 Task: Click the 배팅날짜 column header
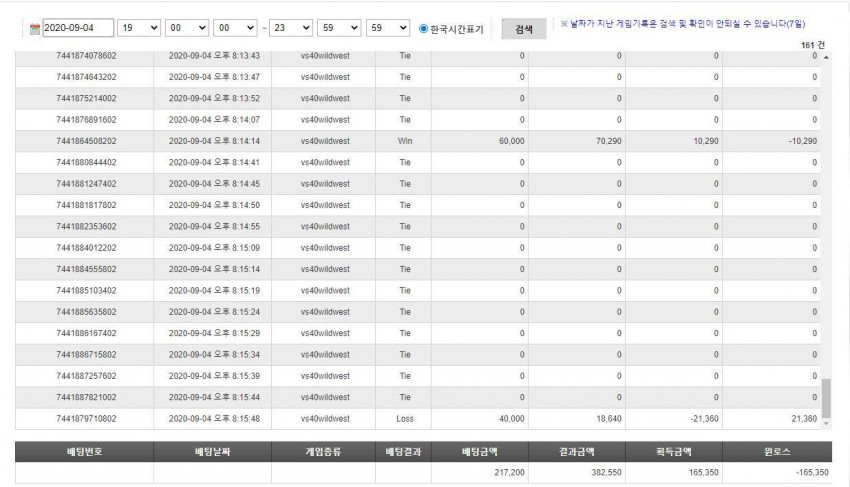pyautogui.click(x=212, y=452)
